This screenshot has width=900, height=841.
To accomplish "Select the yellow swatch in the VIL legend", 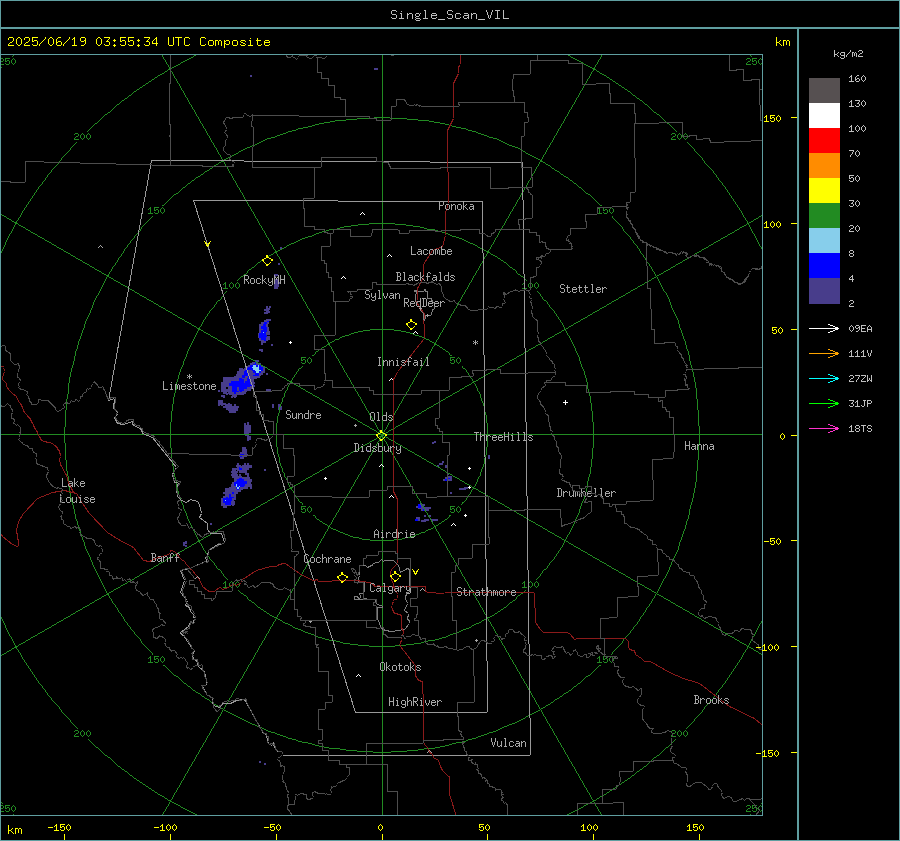I will [824, 191].
